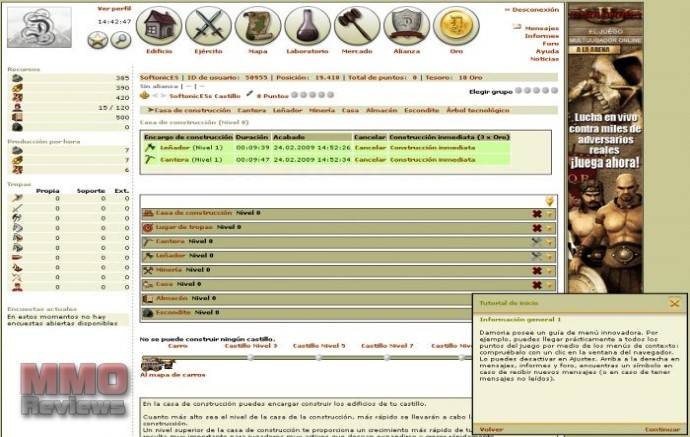The height and width of the screenshot is (437, 690).
Task: Open the Laboratorio flask icon
Action: click(307, 26)
